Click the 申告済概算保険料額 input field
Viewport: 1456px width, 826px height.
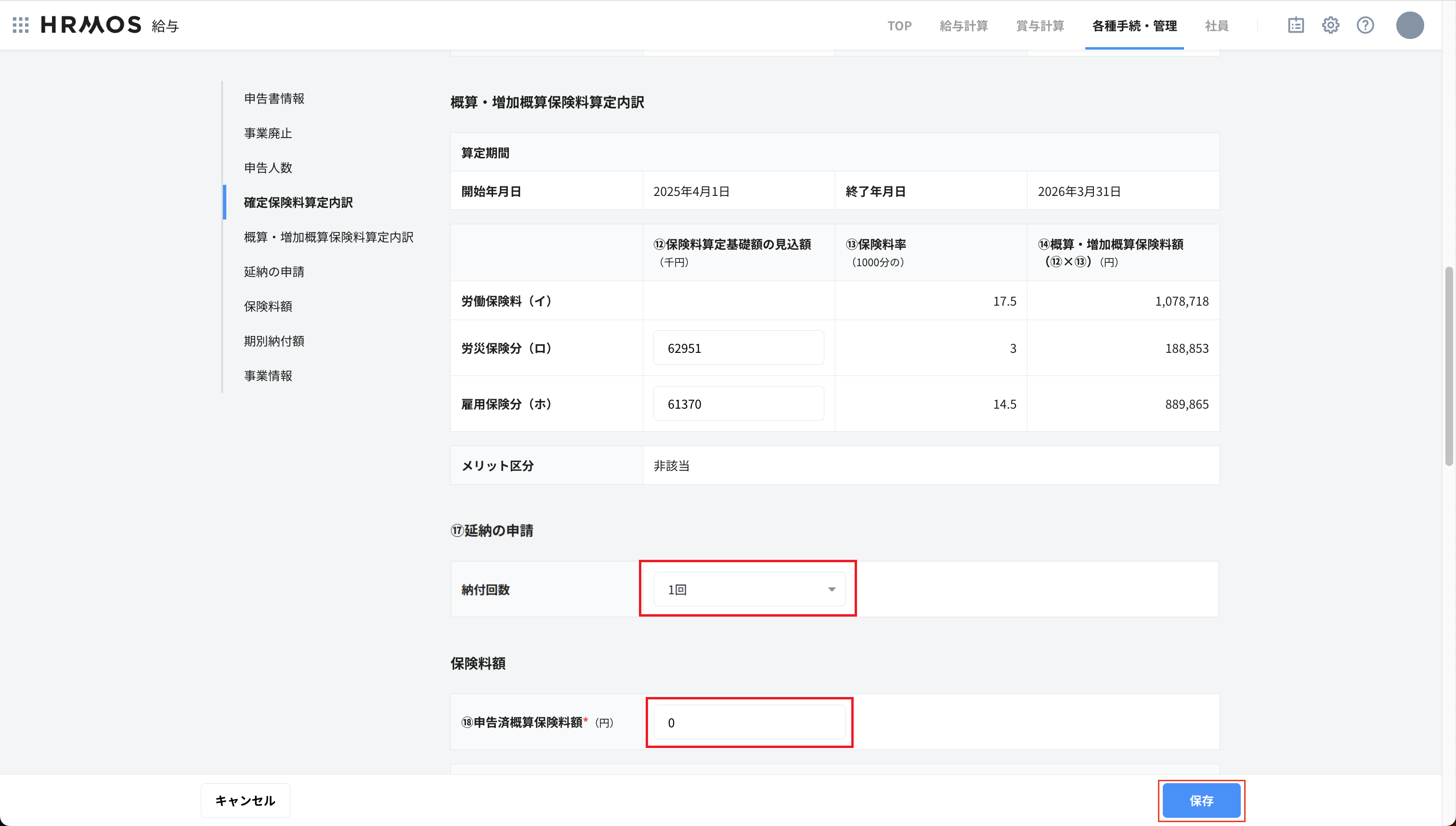coord(748,722)
